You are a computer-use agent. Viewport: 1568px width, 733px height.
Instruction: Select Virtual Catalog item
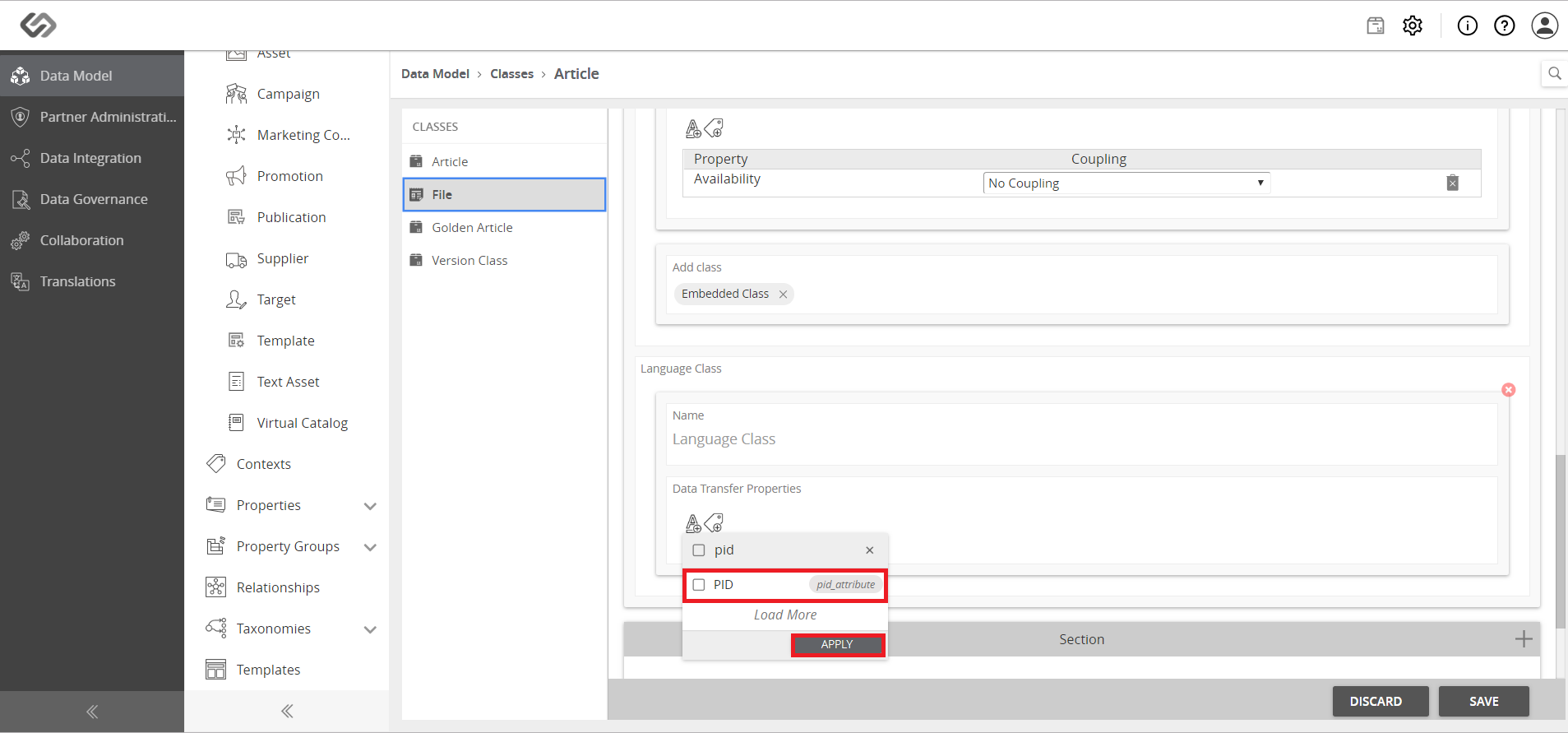[287, 423]
